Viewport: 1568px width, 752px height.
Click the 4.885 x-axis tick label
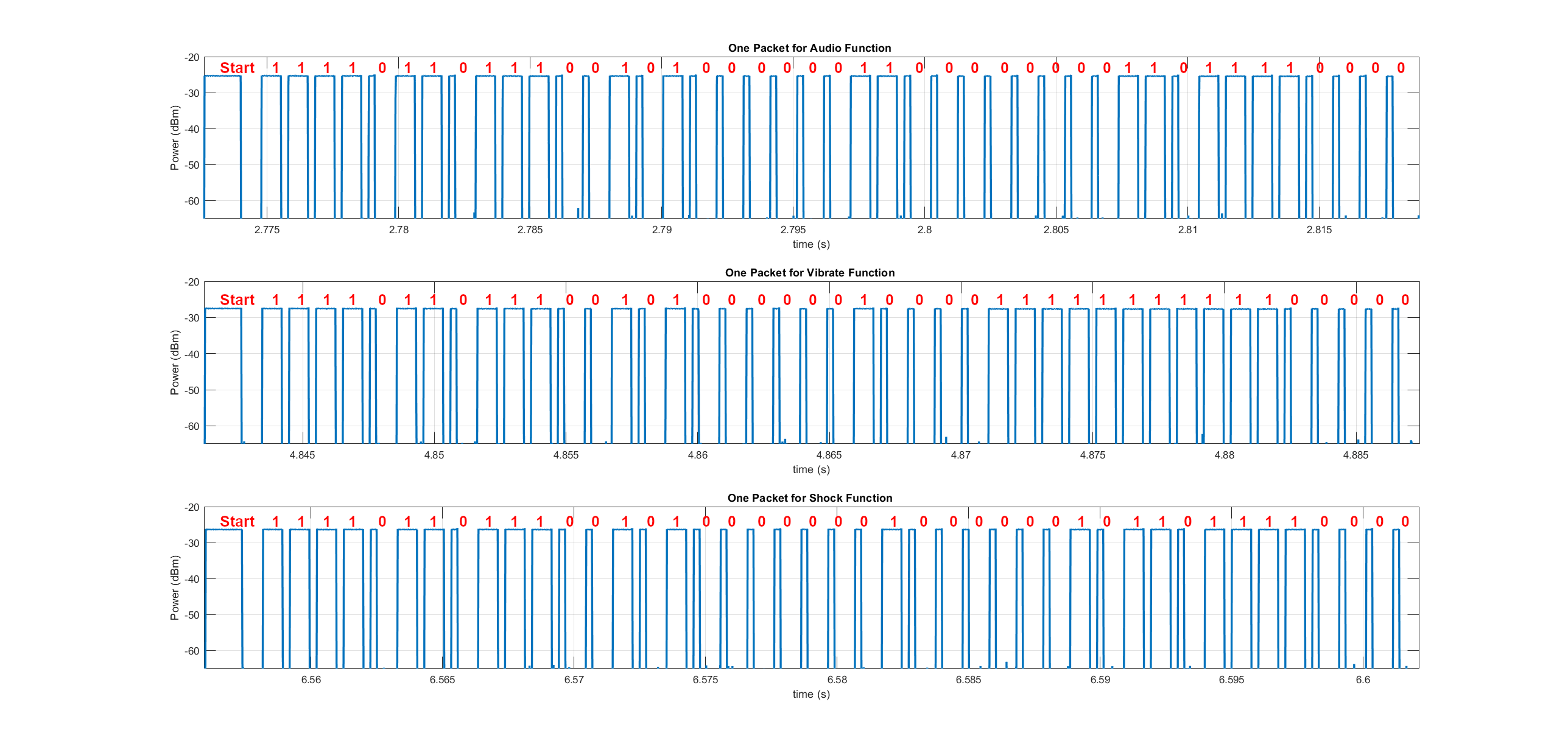click(x=1355, y=455)
